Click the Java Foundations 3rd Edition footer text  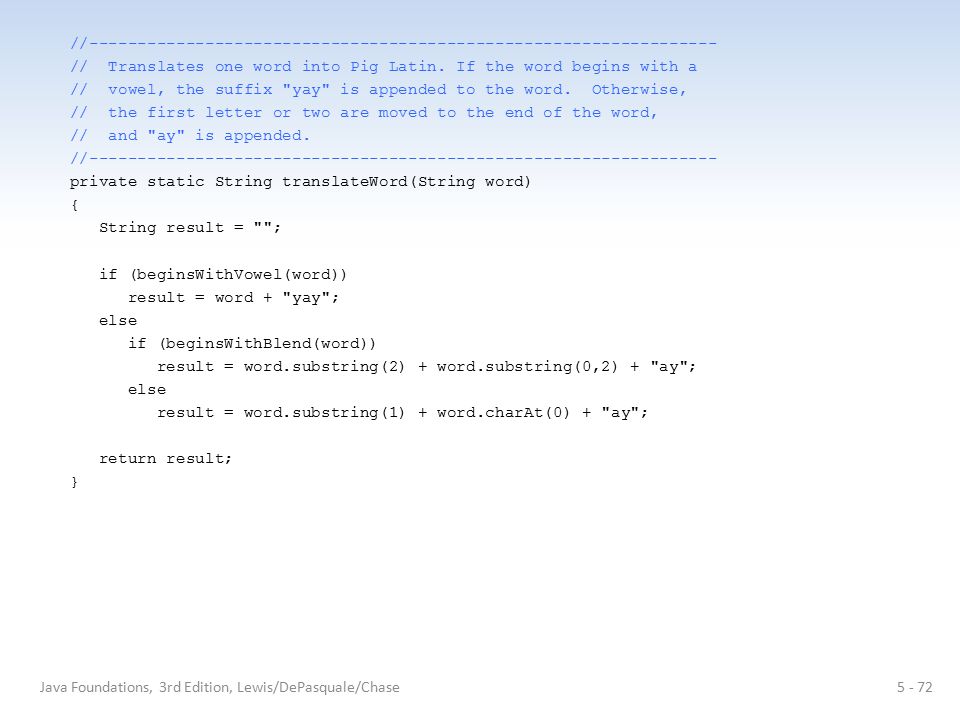coord(220,688)
